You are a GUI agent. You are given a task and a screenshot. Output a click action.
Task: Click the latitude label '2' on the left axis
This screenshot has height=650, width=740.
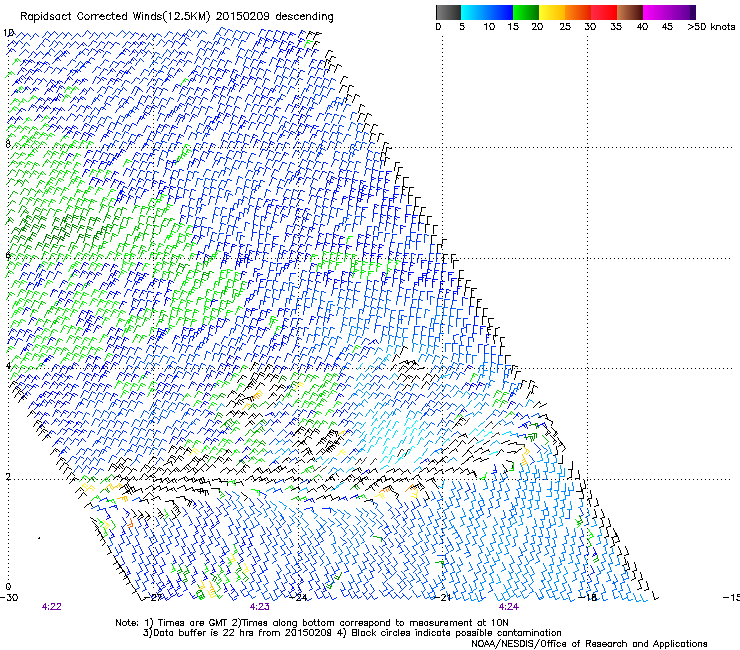click(8, 476)
